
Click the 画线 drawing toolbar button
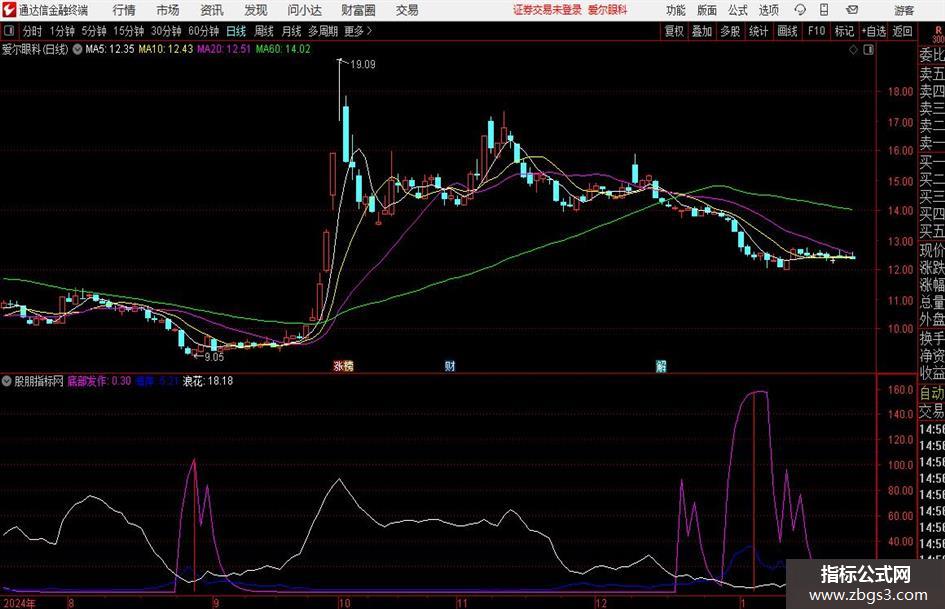pyautogui.click(x=787, y=31)
